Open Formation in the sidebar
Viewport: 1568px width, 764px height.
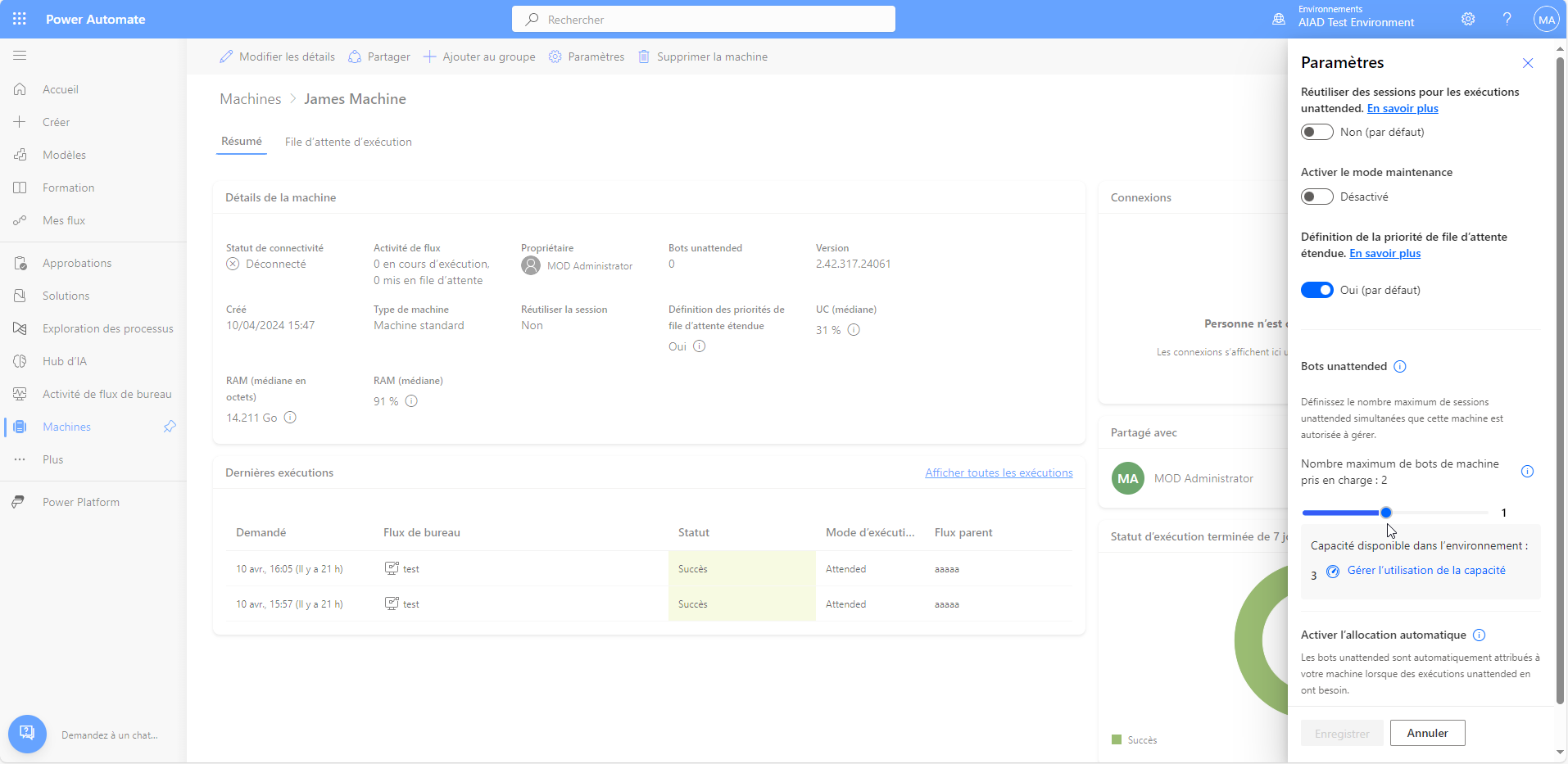[69, 188]
